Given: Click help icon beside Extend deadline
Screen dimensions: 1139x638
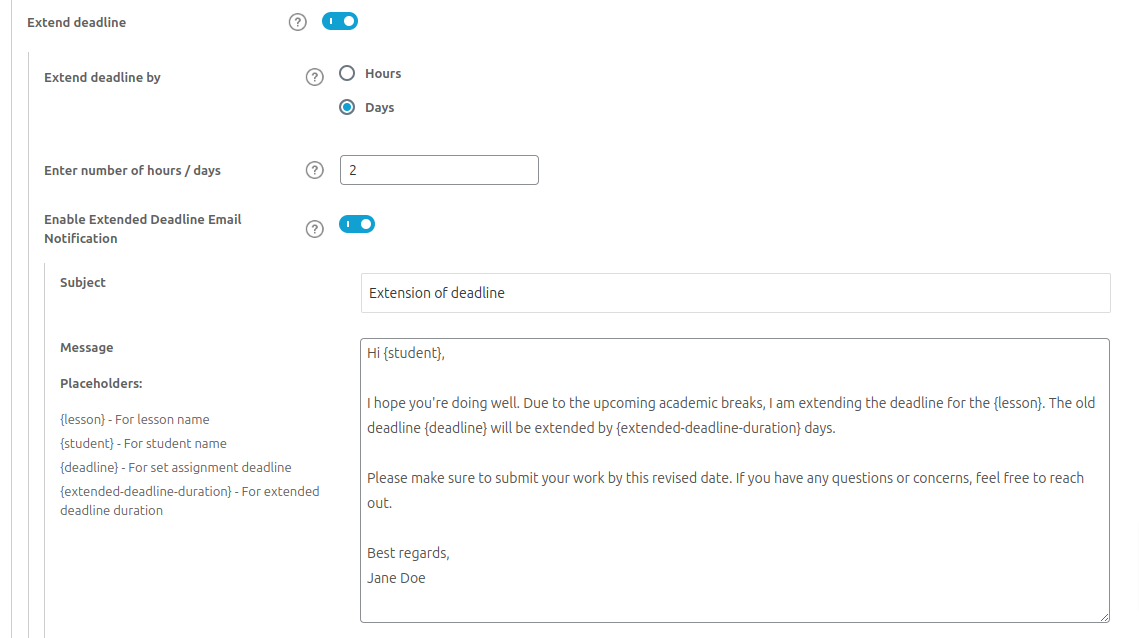Looking at the screenshot, I should (x=297, y=22).
